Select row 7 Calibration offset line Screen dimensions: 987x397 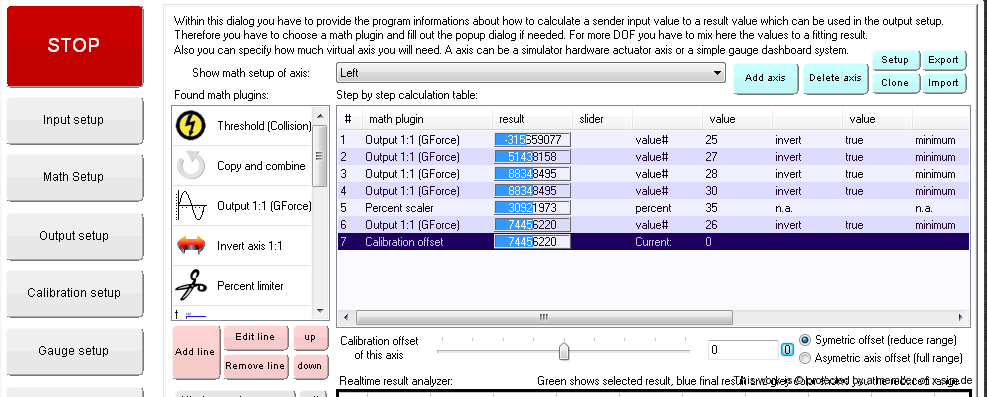[x=653, y=242]
